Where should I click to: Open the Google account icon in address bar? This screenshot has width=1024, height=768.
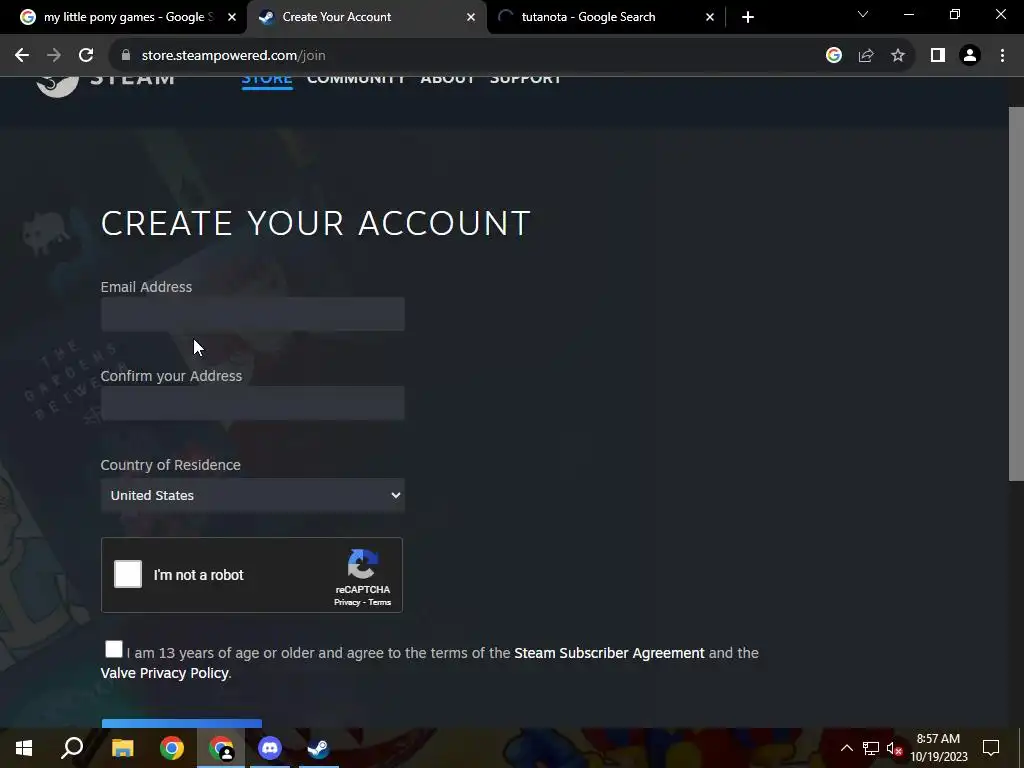pyautogui.click(x=833, y=56)
